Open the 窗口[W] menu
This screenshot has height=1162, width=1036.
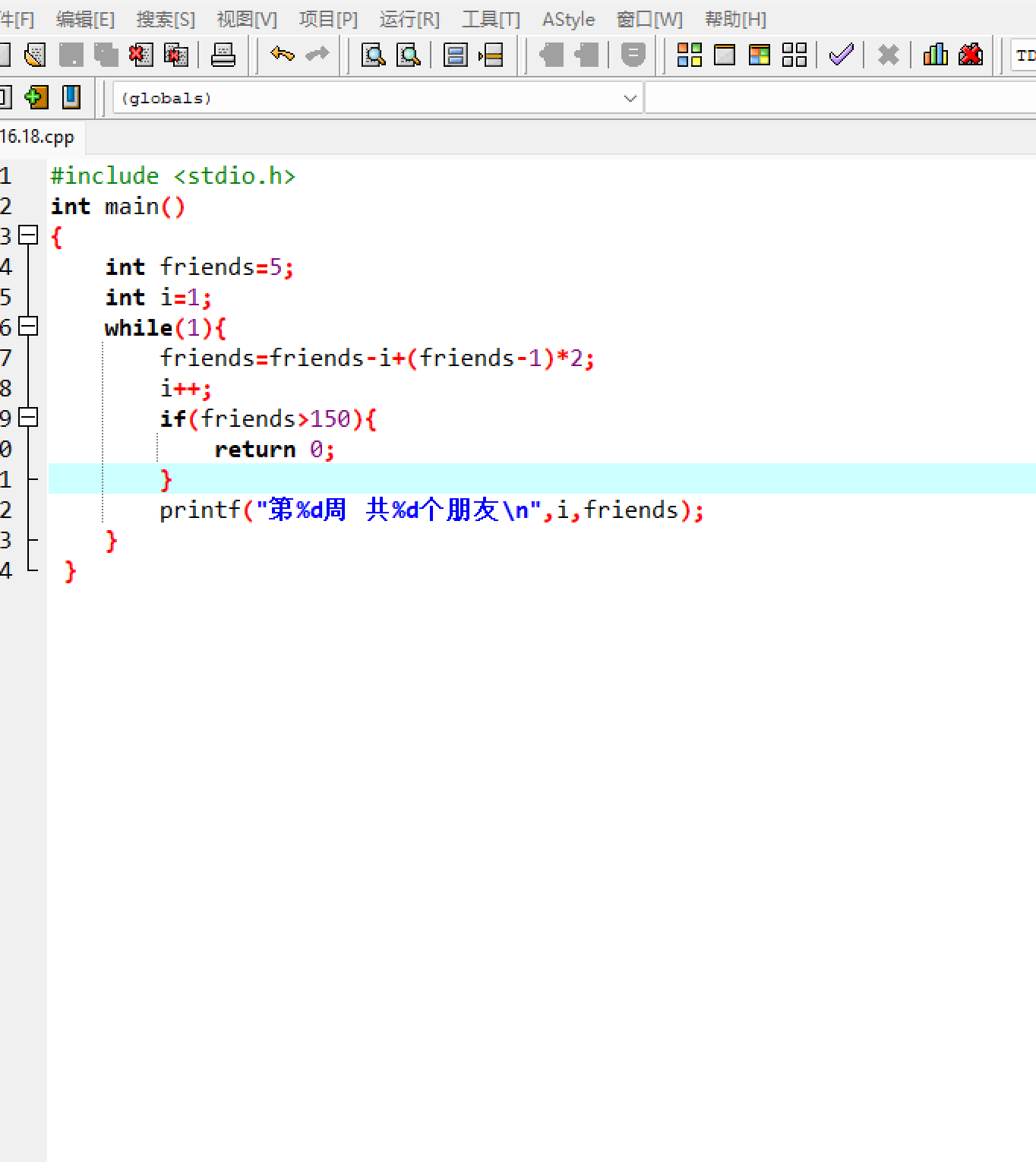click(x=649, y=20)
